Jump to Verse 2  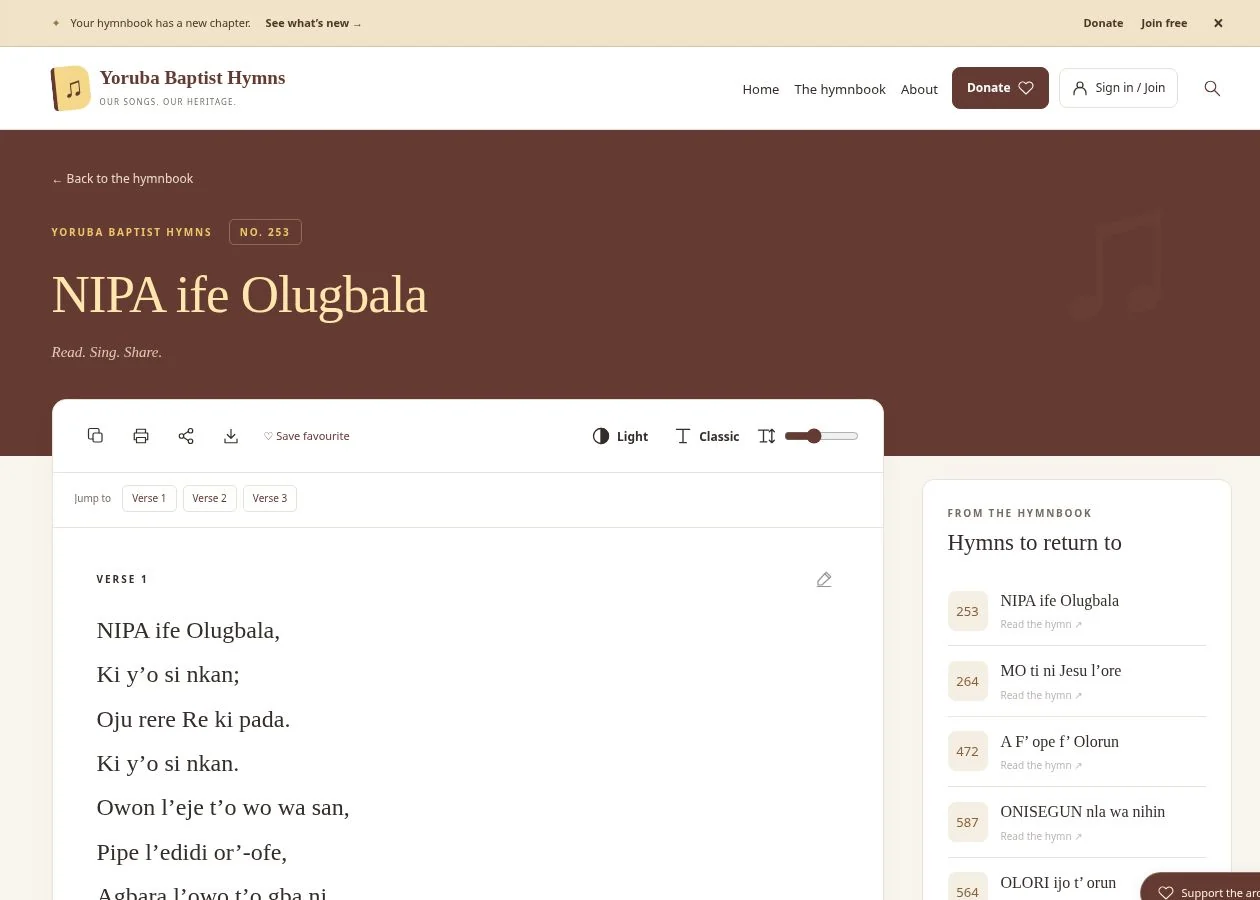210,498
